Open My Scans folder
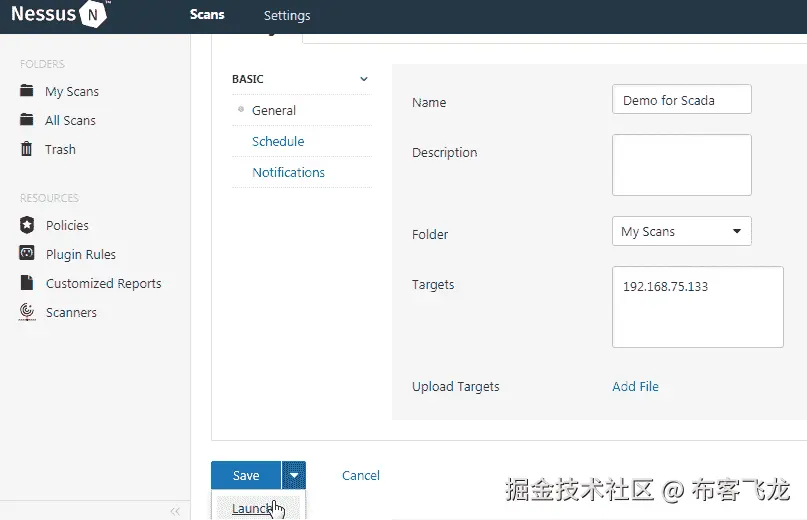 [72, 91]
